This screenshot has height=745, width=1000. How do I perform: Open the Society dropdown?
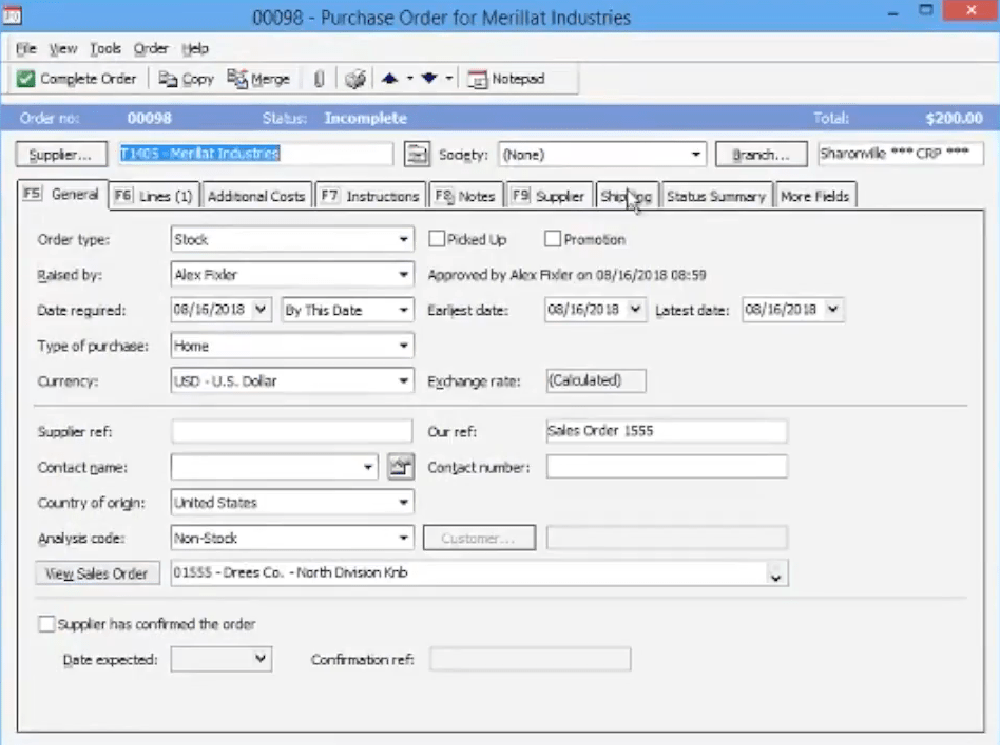[x=696, y=155]
